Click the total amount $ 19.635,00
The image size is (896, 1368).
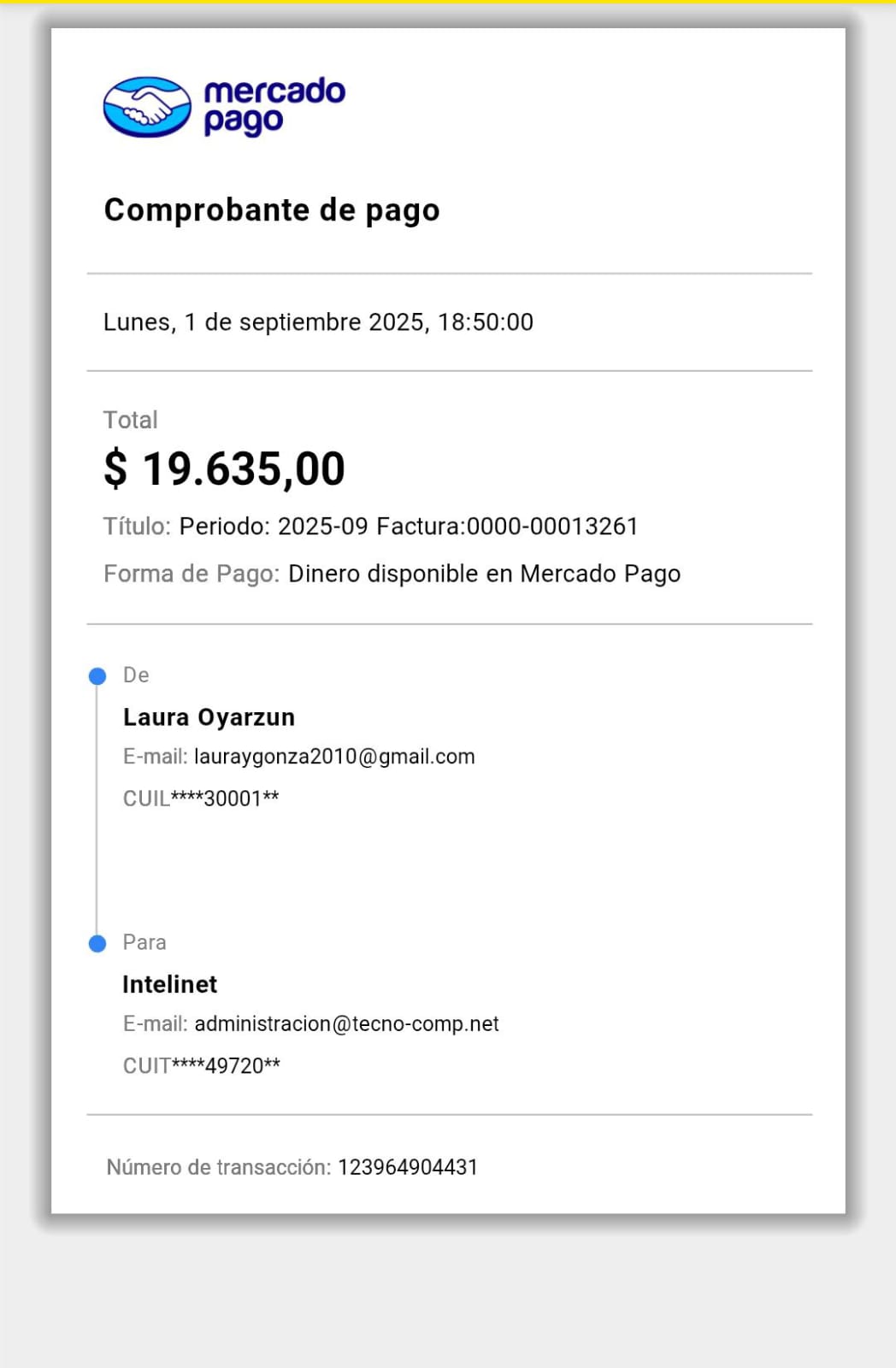pyautogui.click(x=224, y=469)
